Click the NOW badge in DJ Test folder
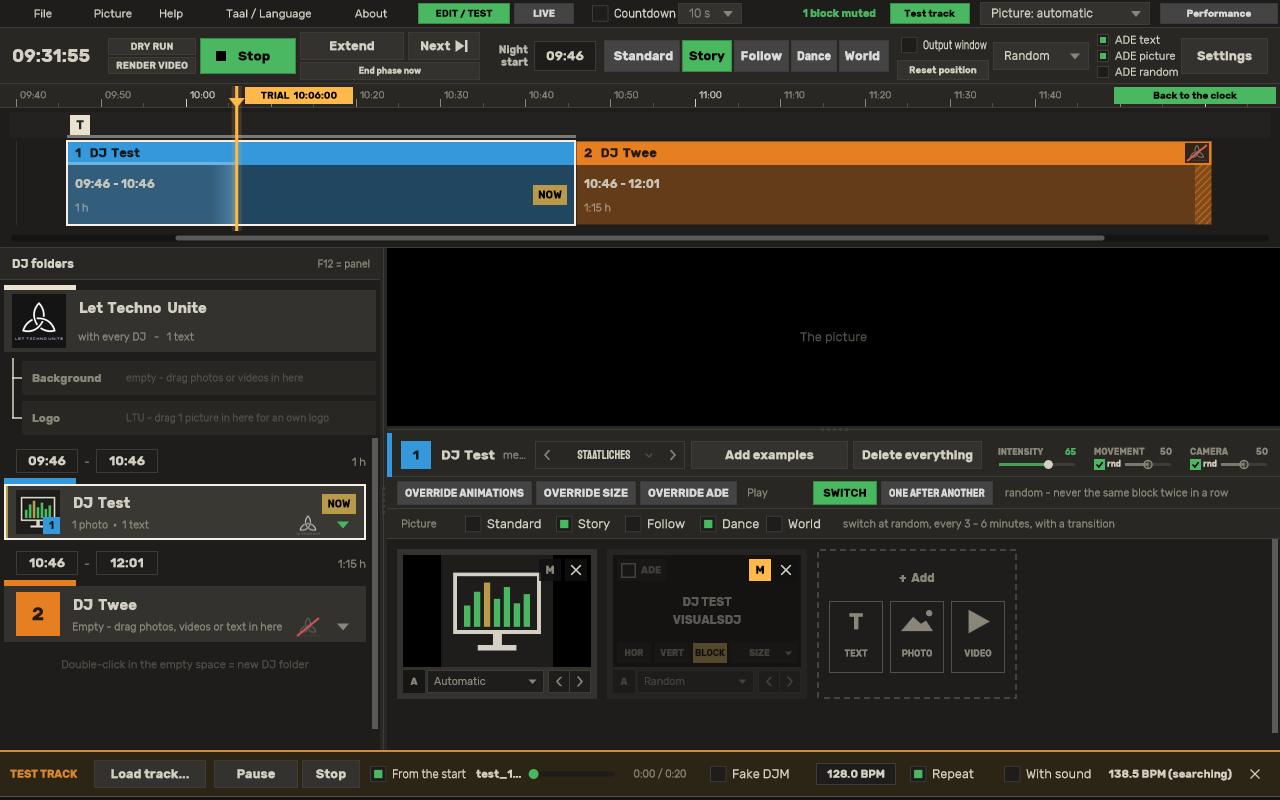Viewport: 1280px width, 800px height. pos(339,504)
